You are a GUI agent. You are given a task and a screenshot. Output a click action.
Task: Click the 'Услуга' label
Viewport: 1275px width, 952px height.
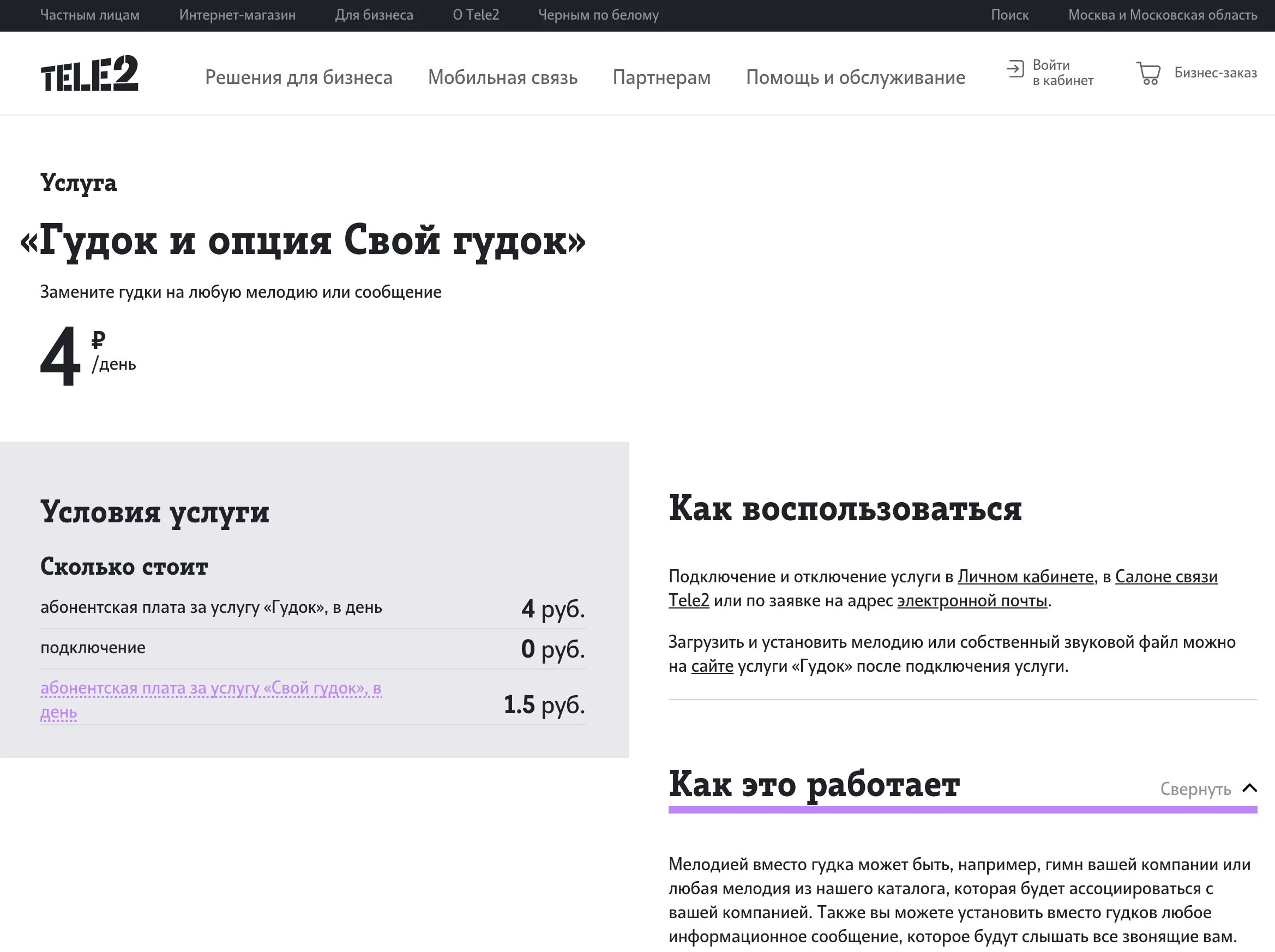tap(79, 183)
